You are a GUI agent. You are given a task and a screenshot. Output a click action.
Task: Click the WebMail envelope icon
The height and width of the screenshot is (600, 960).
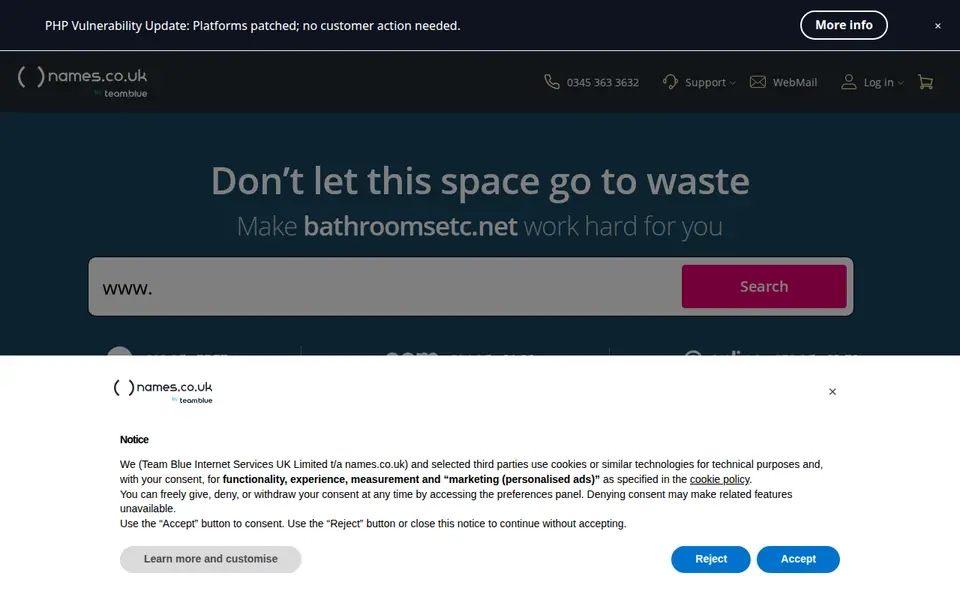click(x=757, y=82)
